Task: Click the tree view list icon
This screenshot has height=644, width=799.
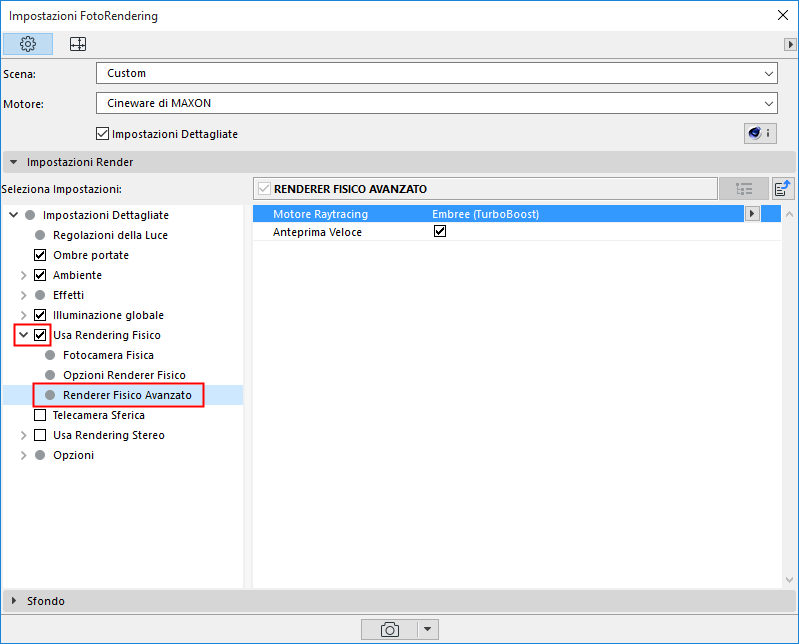Action: click(744, 189)
